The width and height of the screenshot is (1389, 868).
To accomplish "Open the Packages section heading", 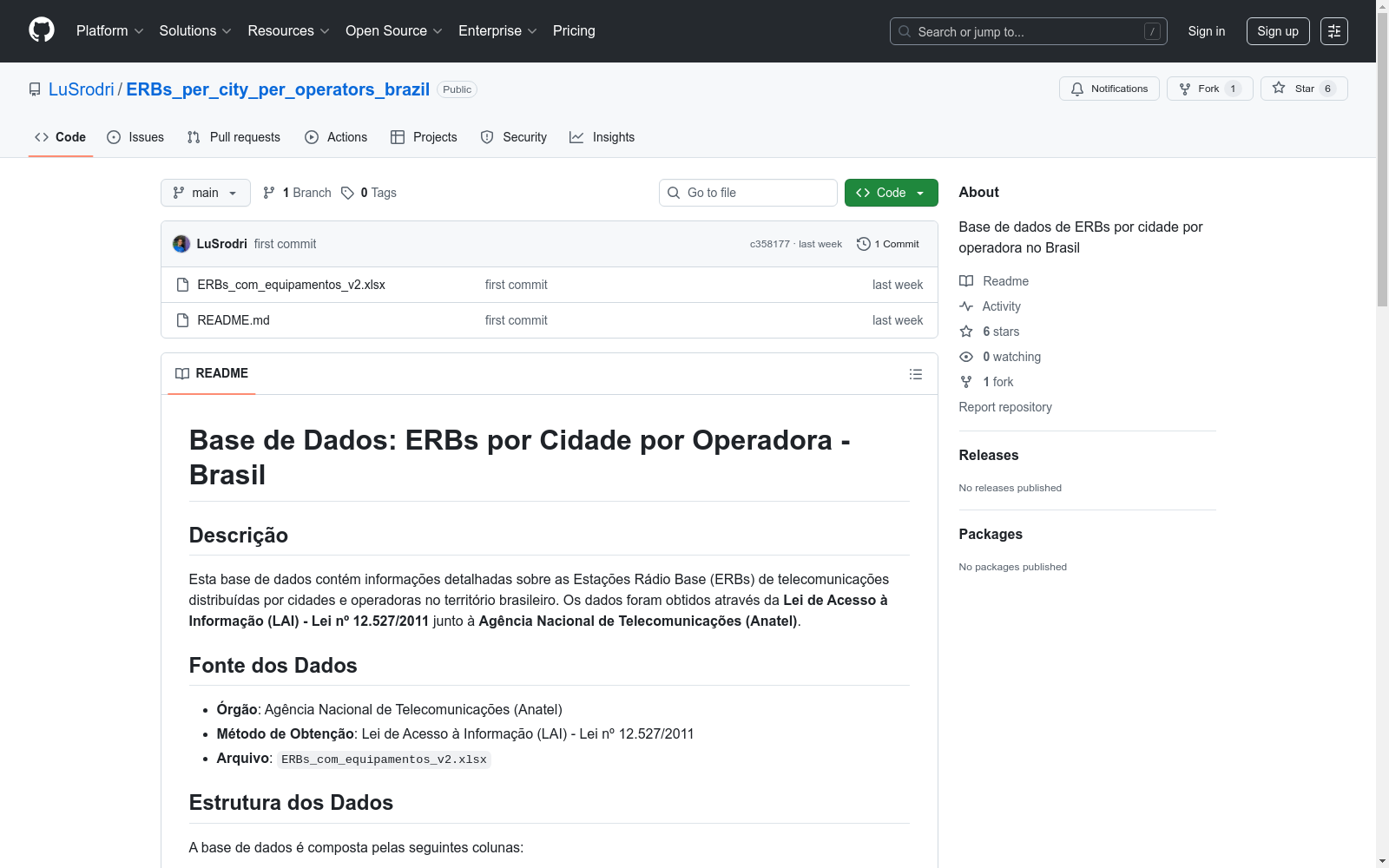I will (x=991, y=534).
